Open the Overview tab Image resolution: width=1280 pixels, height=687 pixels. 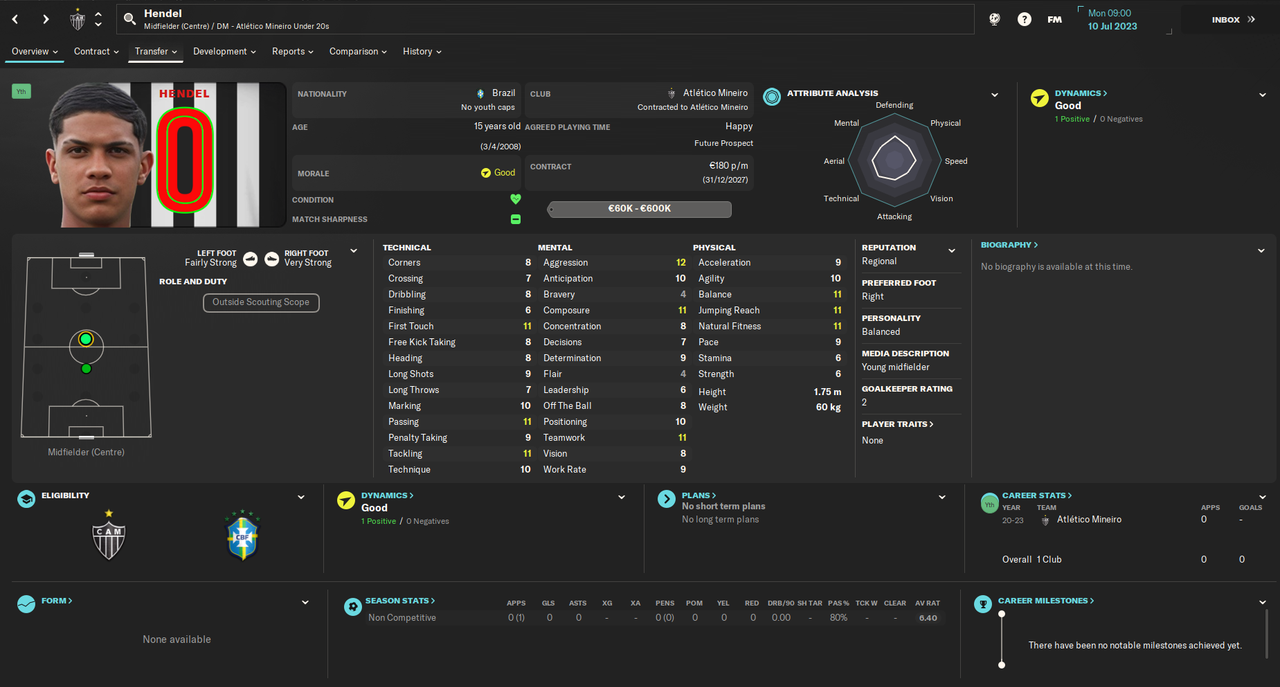(x=35, y=51)
